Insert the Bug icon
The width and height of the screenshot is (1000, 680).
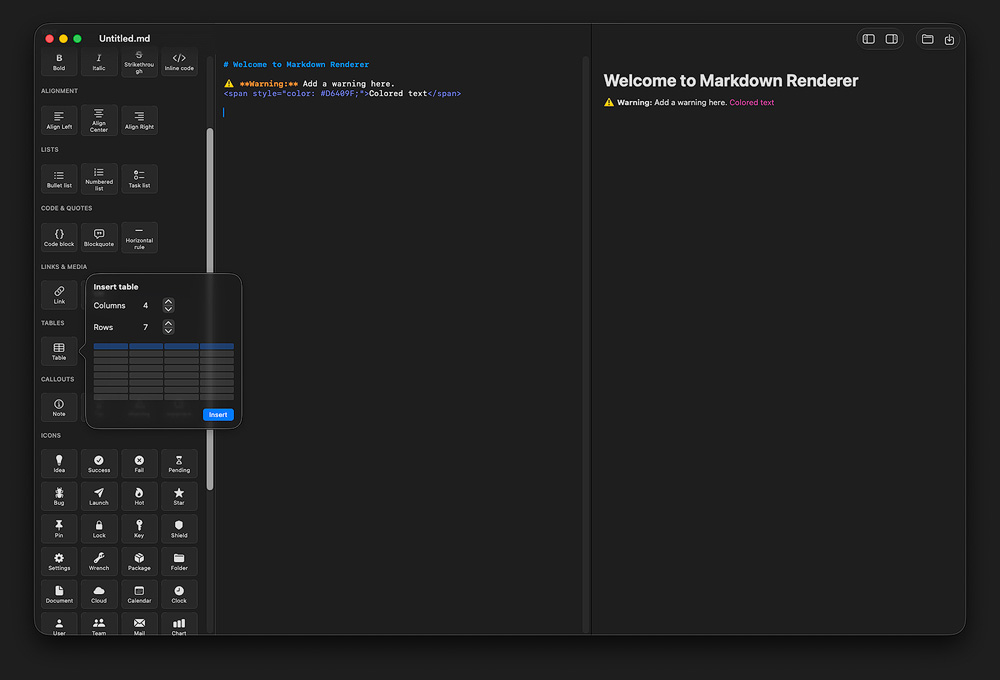[x=59, y=496]
